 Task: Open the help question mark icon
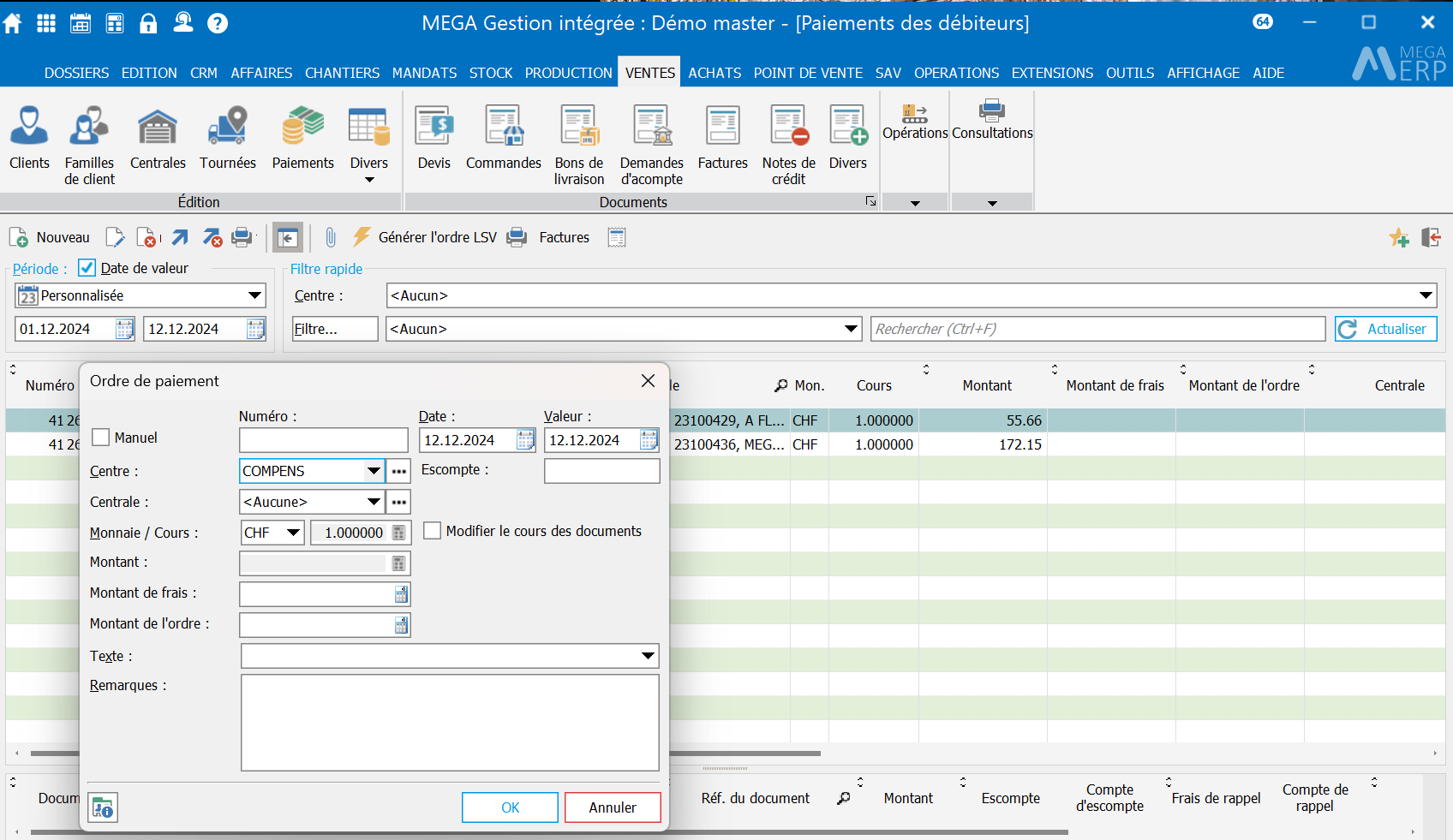(x=218, y=23)
